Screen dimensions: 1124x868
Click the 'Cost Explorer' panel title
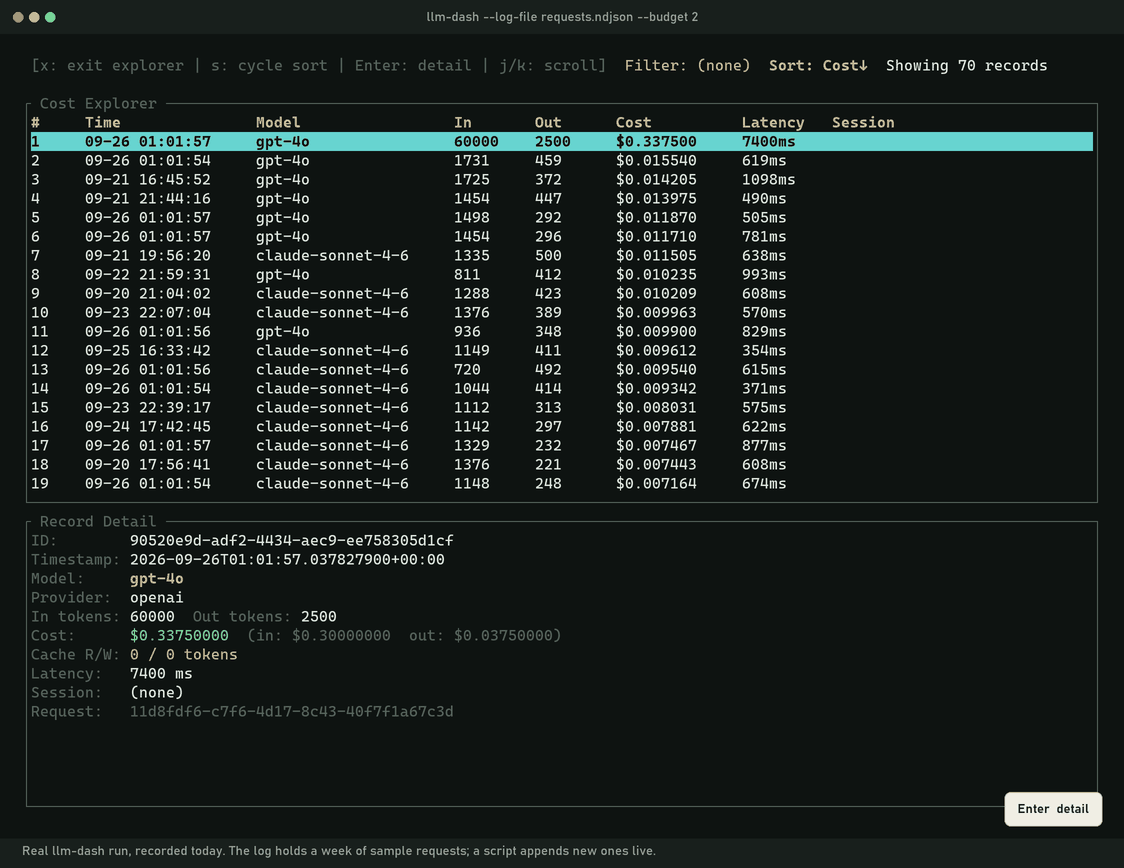98,103
